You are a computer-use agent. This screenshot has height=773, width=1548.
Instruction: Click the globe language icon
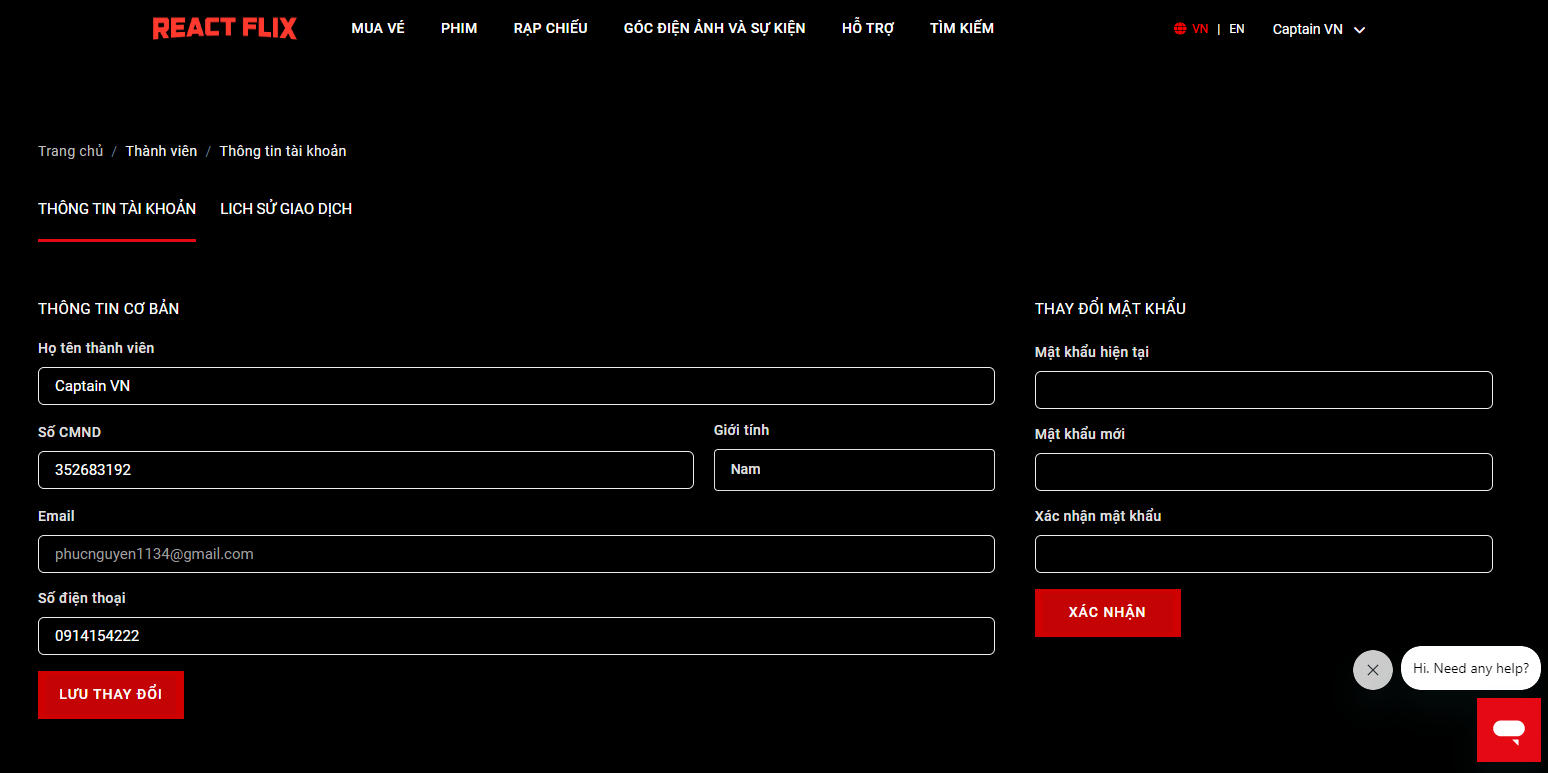pos(1179,28)
